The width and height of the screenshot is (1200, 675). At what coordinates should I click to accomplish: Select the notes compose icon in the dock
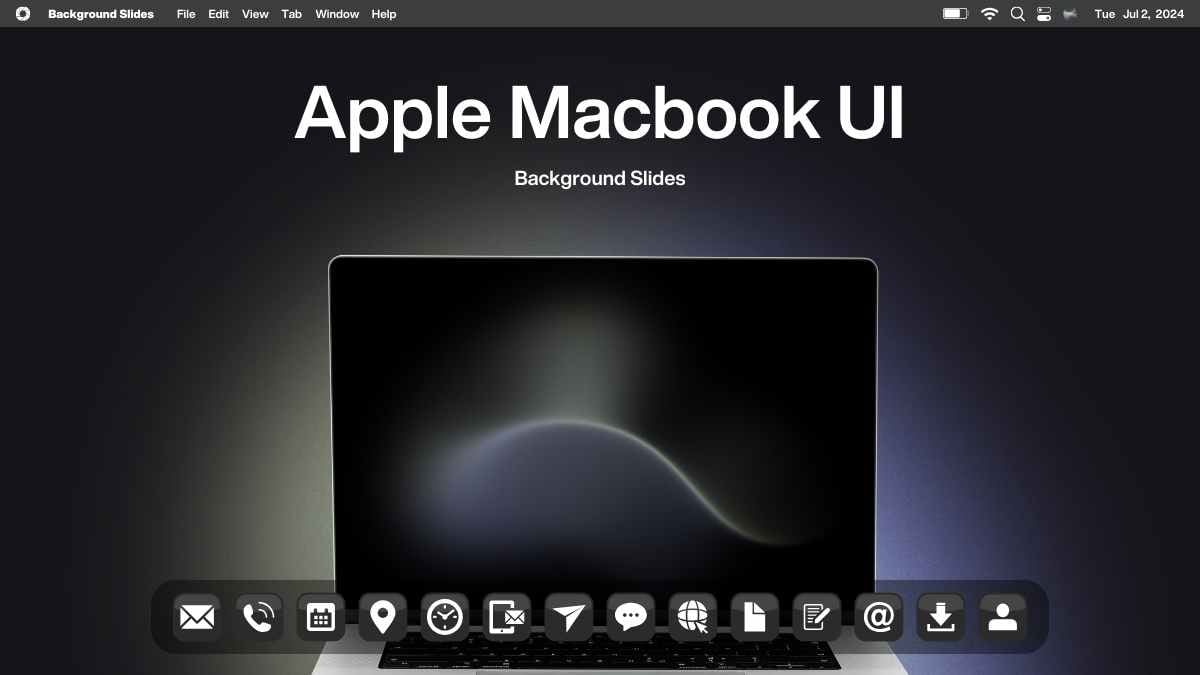pyautogui.click(x=817, y=617)
